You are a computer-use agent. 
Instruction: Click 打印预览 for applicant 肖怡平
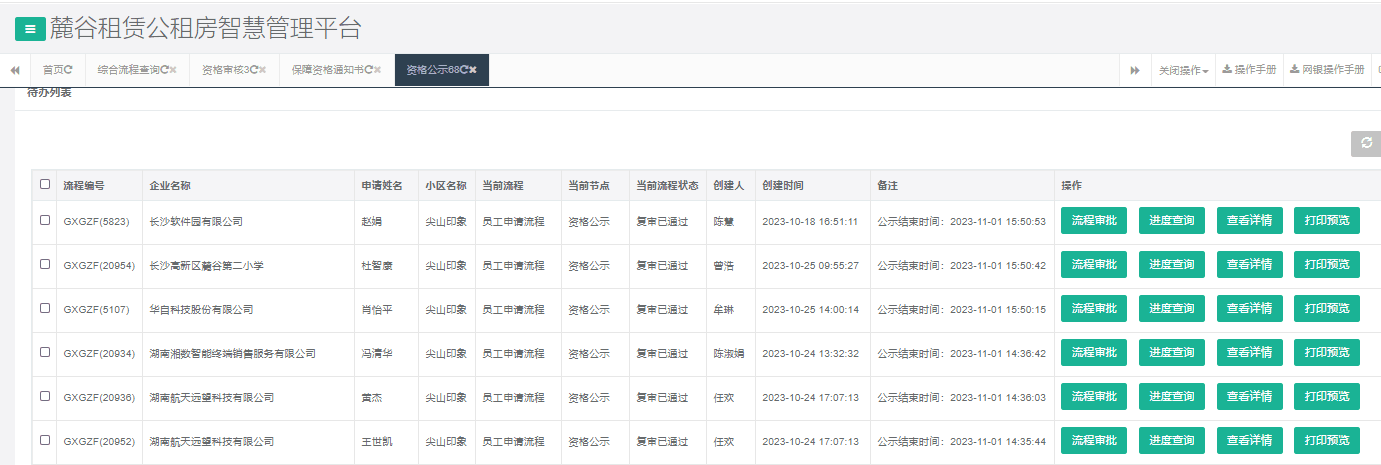(1327, 309)
